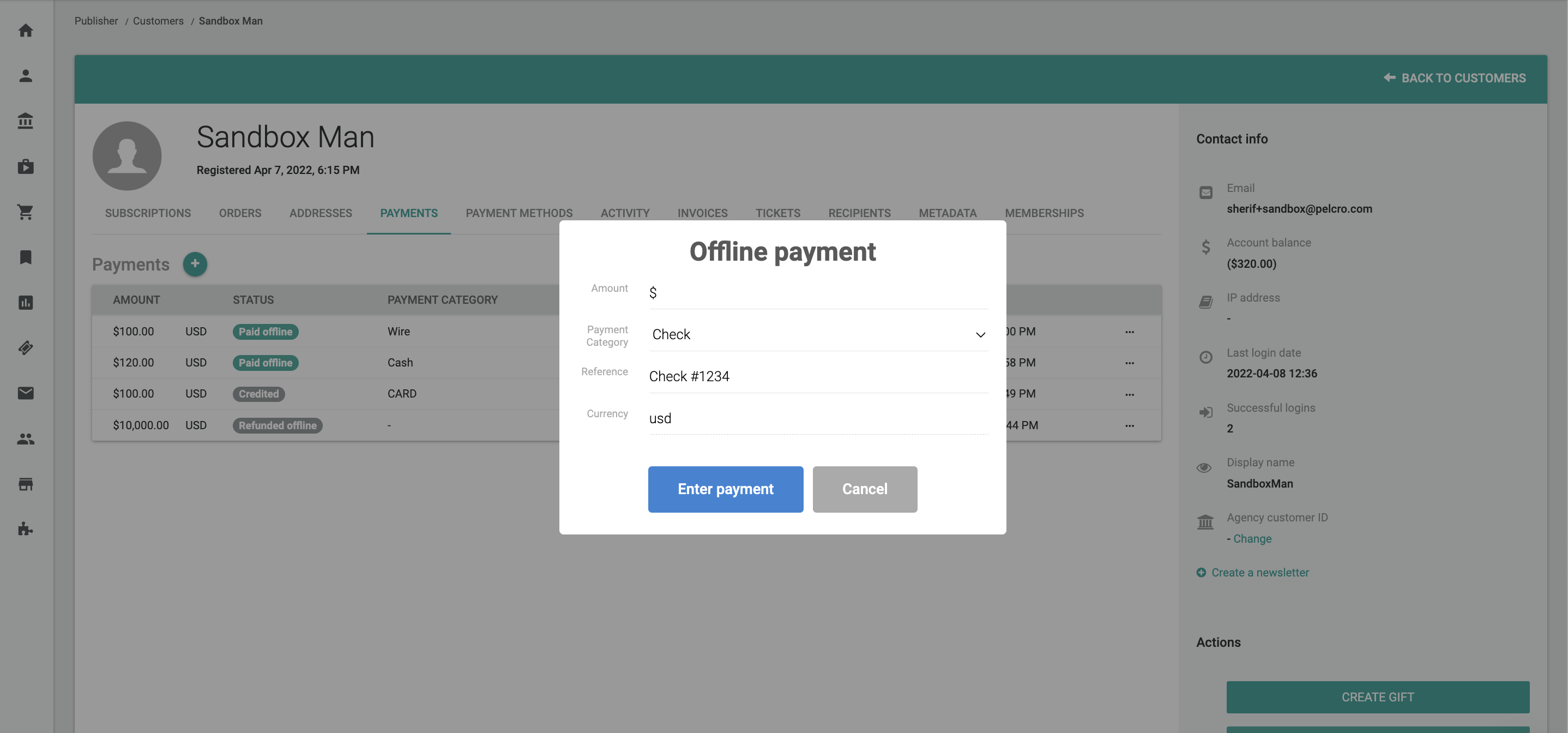Click the envelope mail sidebar icon
1568x733 pixels.
click(x=26, y=393)
